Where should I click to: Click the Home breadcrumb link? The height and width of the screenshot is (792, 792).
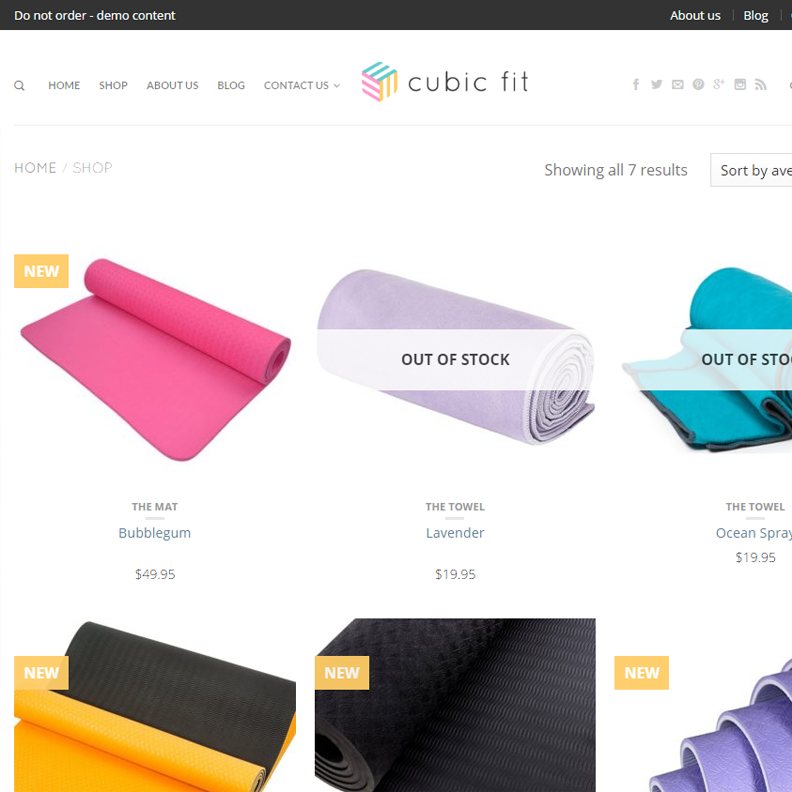pos(35,168)
